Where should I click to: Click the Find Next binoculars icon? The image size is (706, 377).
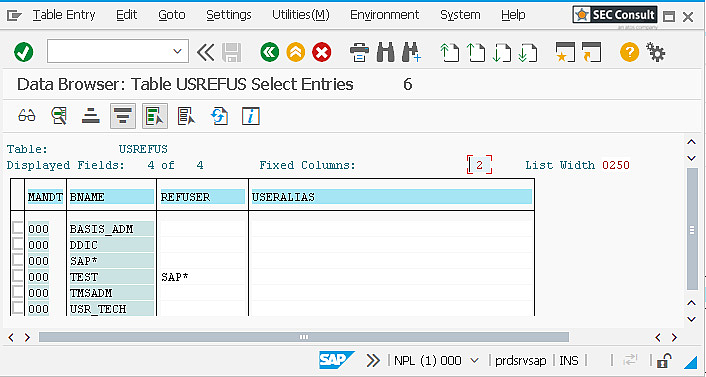tap(412, 52)
